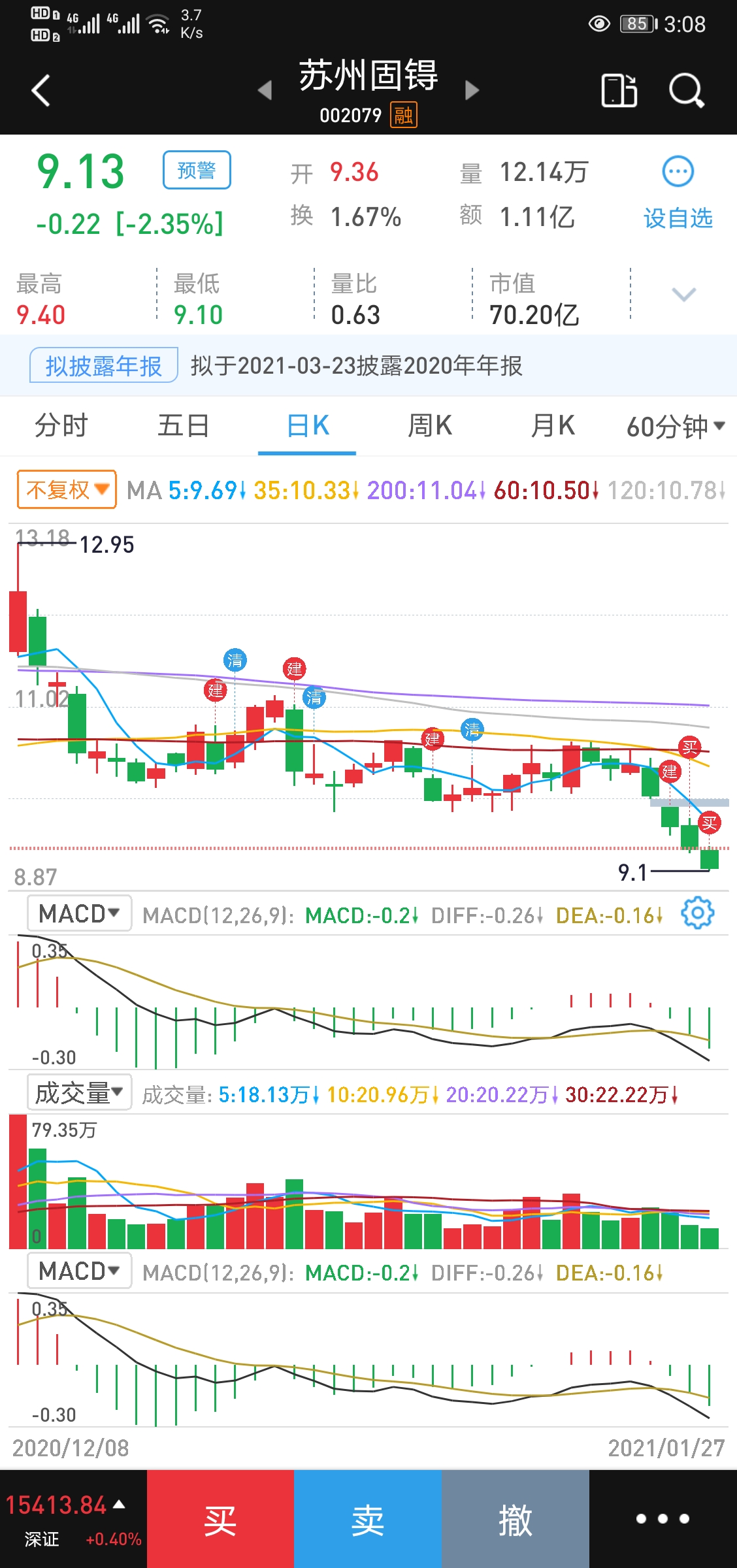
Task: Go back using the top-left arrow
Action: point(41,90)
